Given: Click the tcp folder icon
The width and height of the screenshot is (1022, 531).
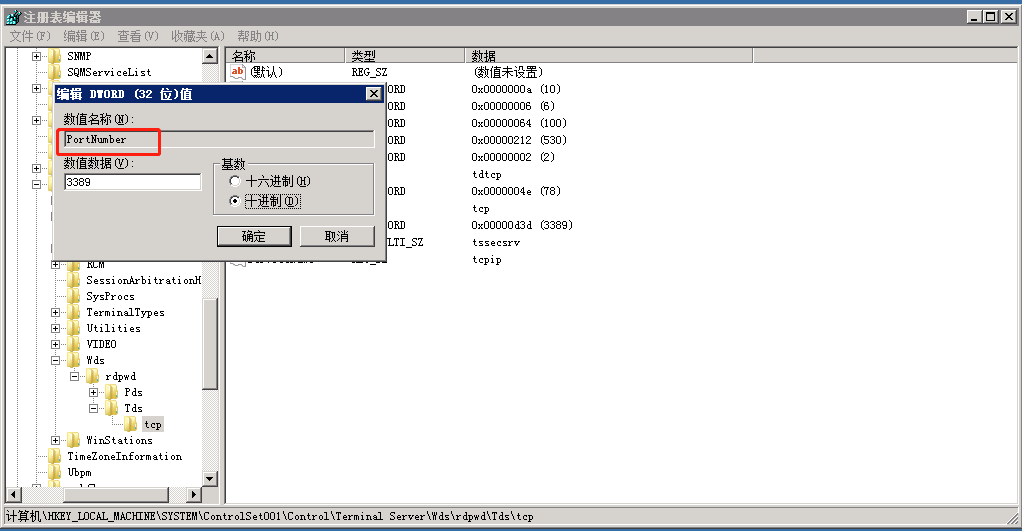Looking at the screenshot, I should pyautogui.click(x=131, y=424).
